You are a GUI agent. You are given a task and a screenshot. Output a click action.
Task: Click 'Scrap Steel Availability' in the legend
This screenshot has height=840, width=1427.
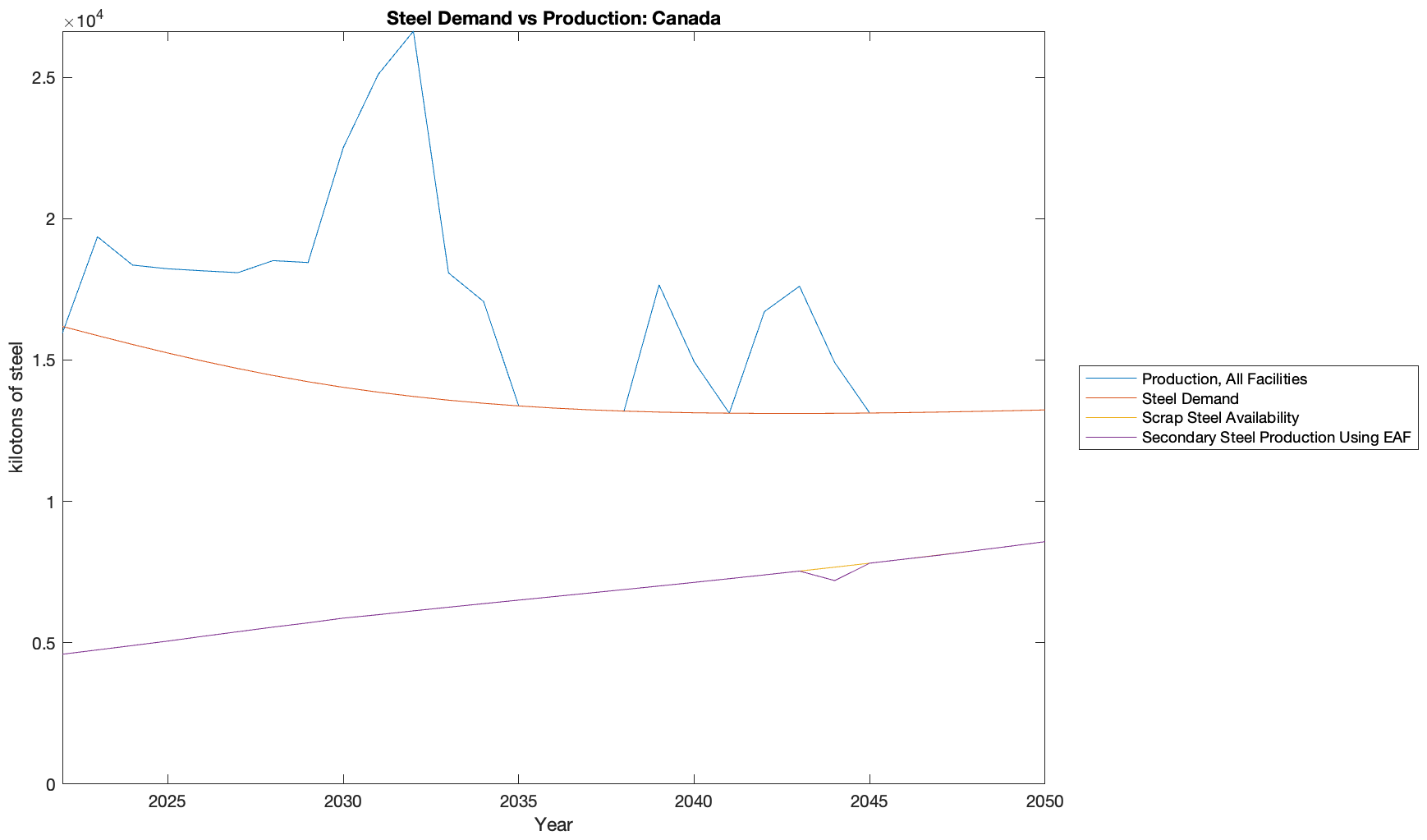click(1219, 418)
